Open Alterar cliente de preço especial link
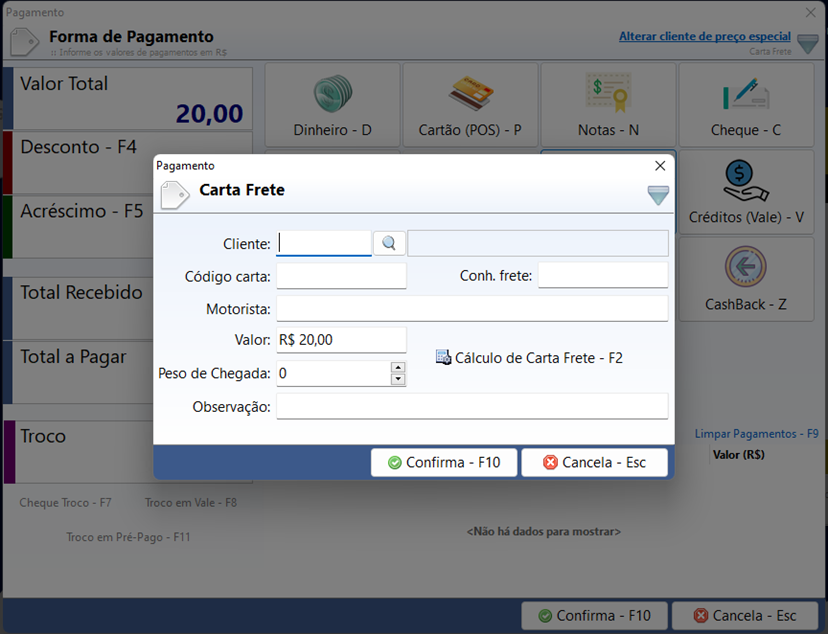This screenshot has width=828, height=634. click(705, 36)
